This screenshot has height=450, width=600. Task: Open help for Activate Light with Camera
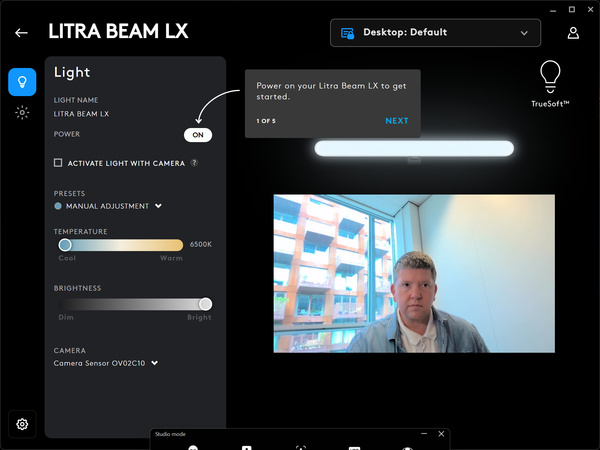coord(194,162)
